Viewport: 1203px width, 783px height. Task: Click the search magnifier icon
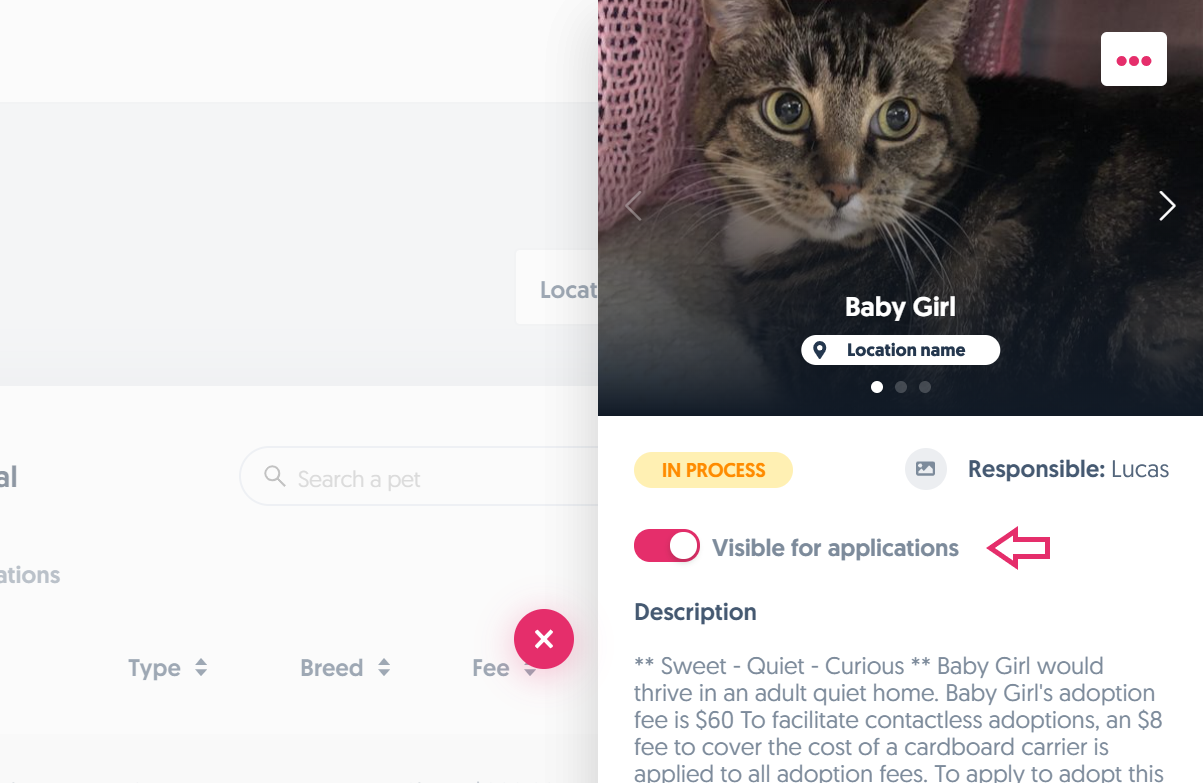275,477
